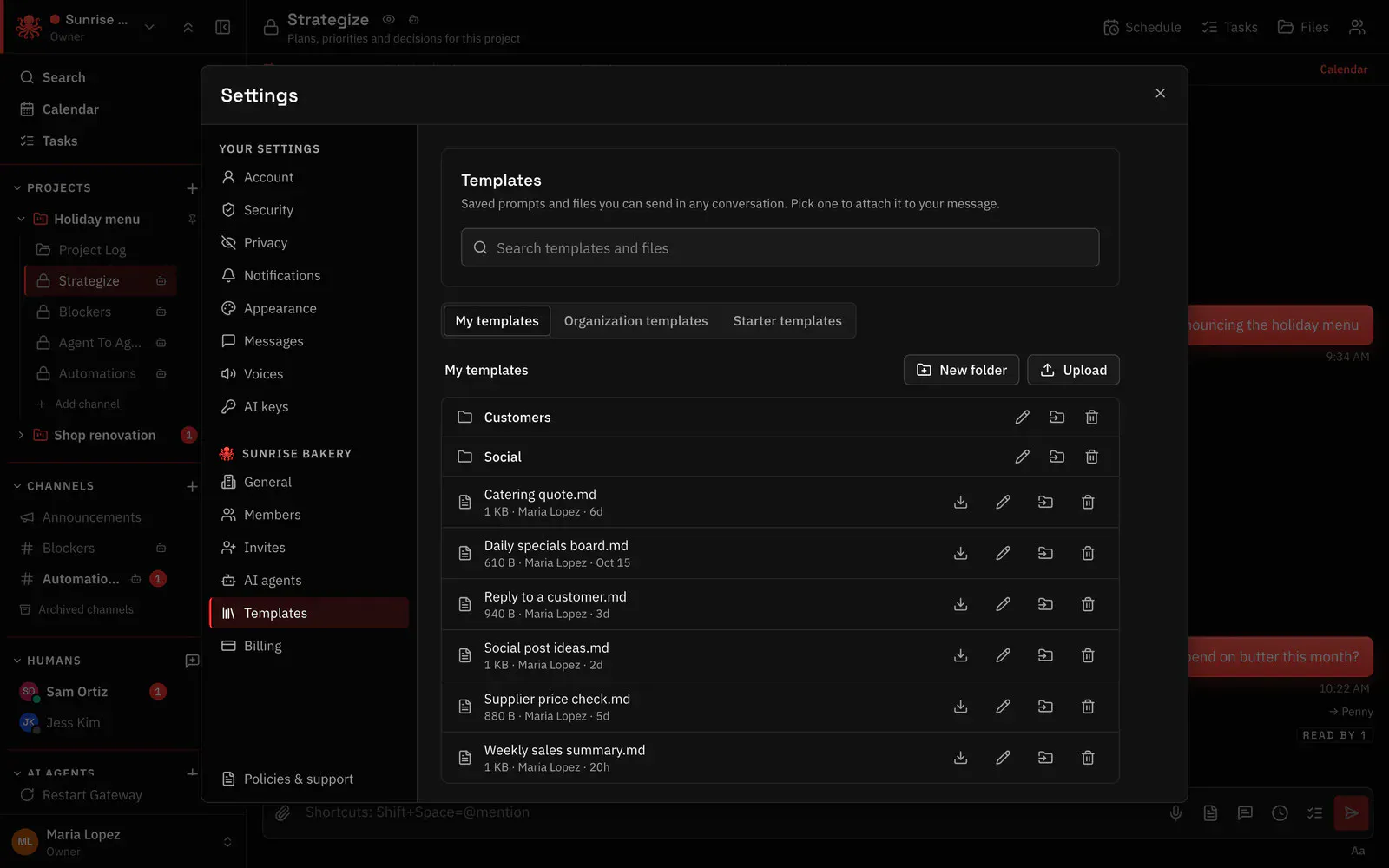This screenshot has width=1389, height=868.
Task: Delete the Customers folder
Action: tap(1092, 418)
